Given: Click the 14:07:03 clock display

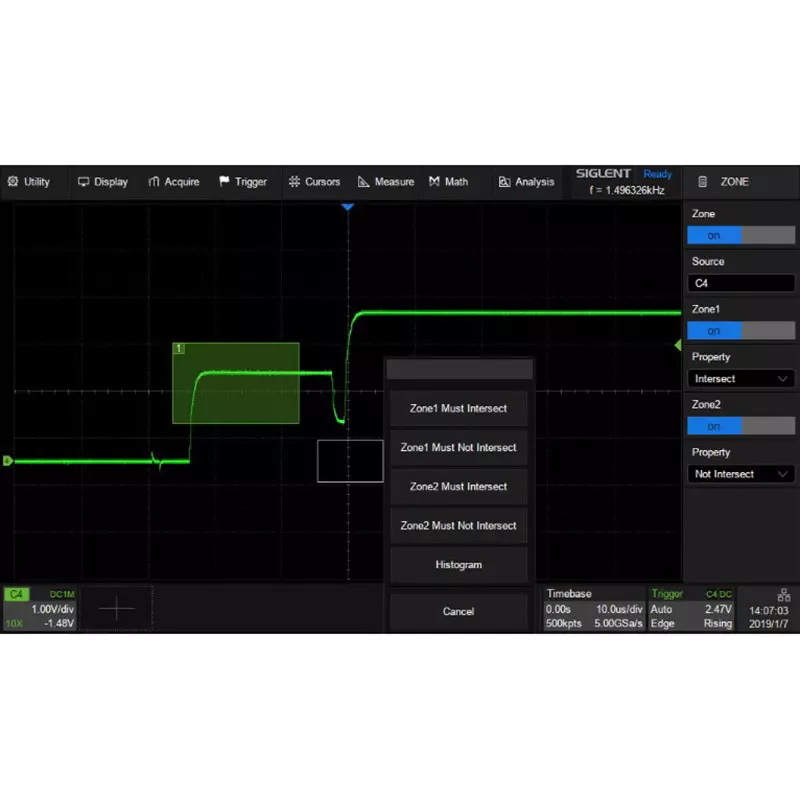Looking at the screenshot, I should click(768, 610).
